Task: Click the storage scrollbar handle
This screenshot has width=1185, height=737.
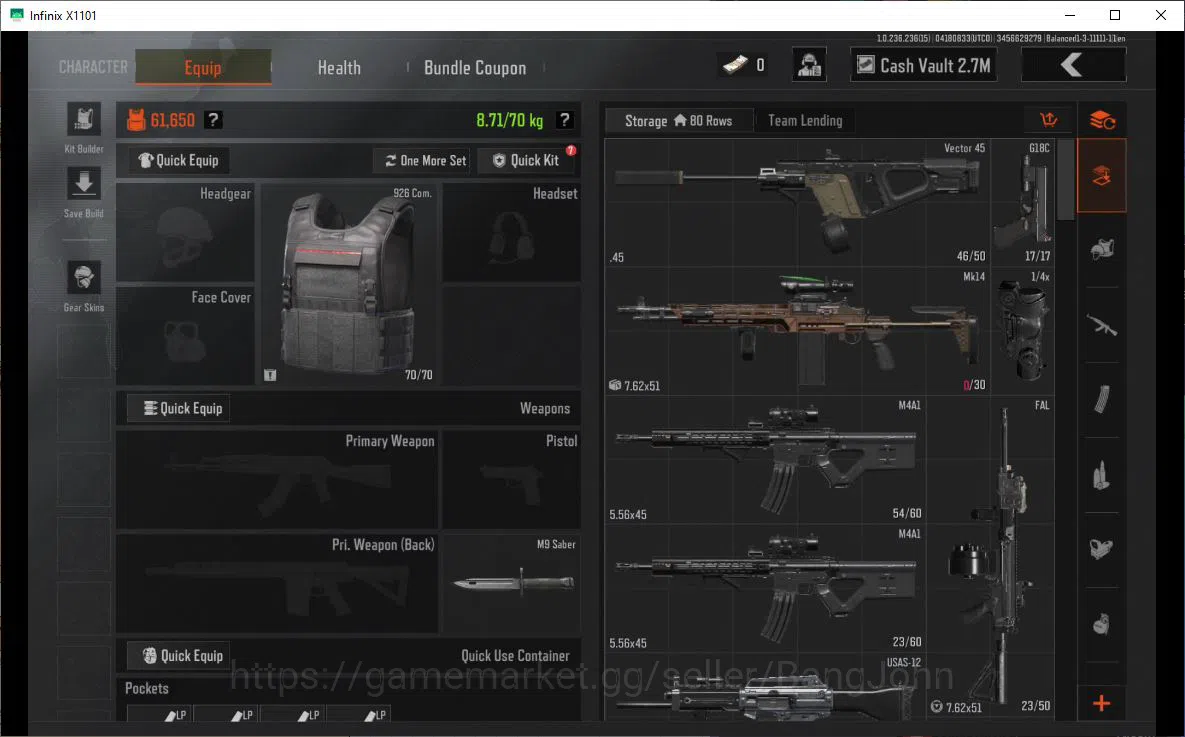Action: tap(1066, 179)
